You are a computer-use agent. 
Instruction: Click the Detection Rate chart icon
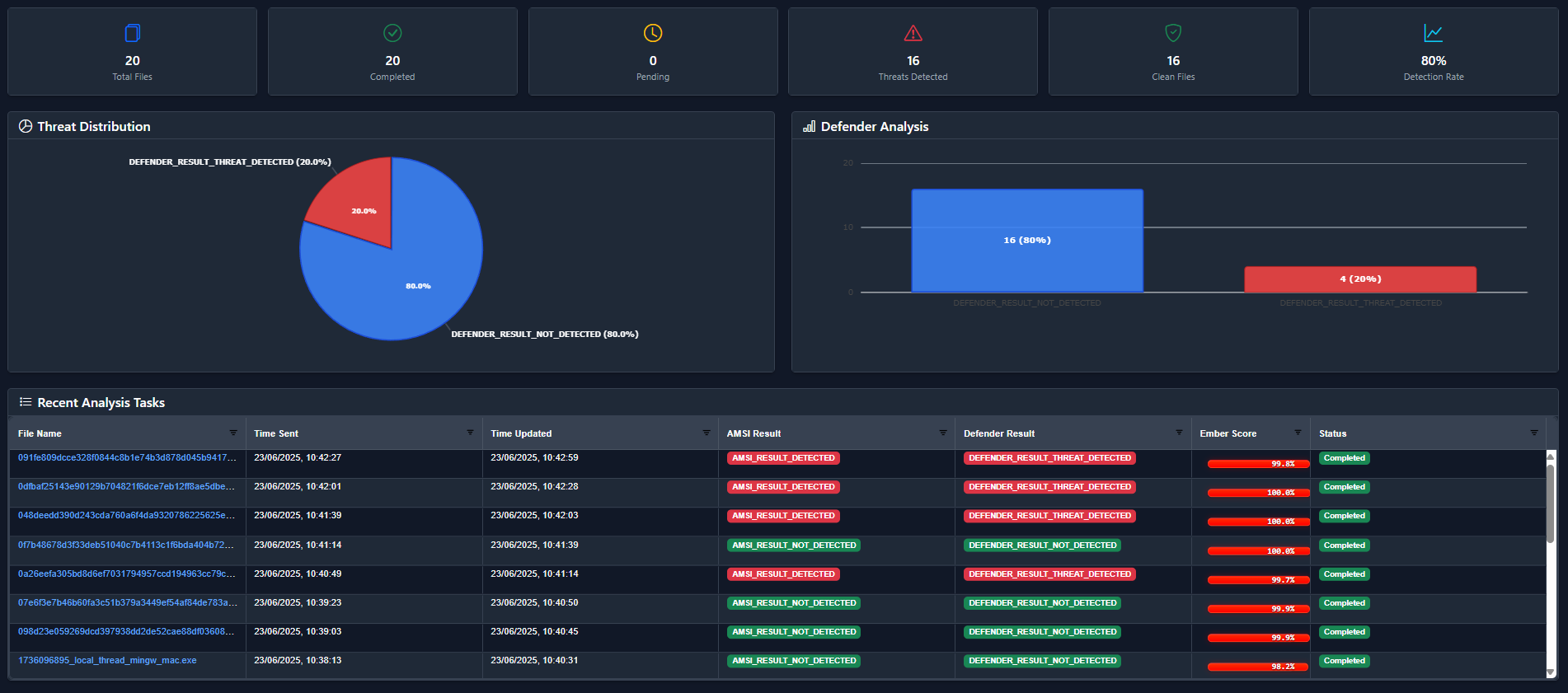(x=1434, y=33)
